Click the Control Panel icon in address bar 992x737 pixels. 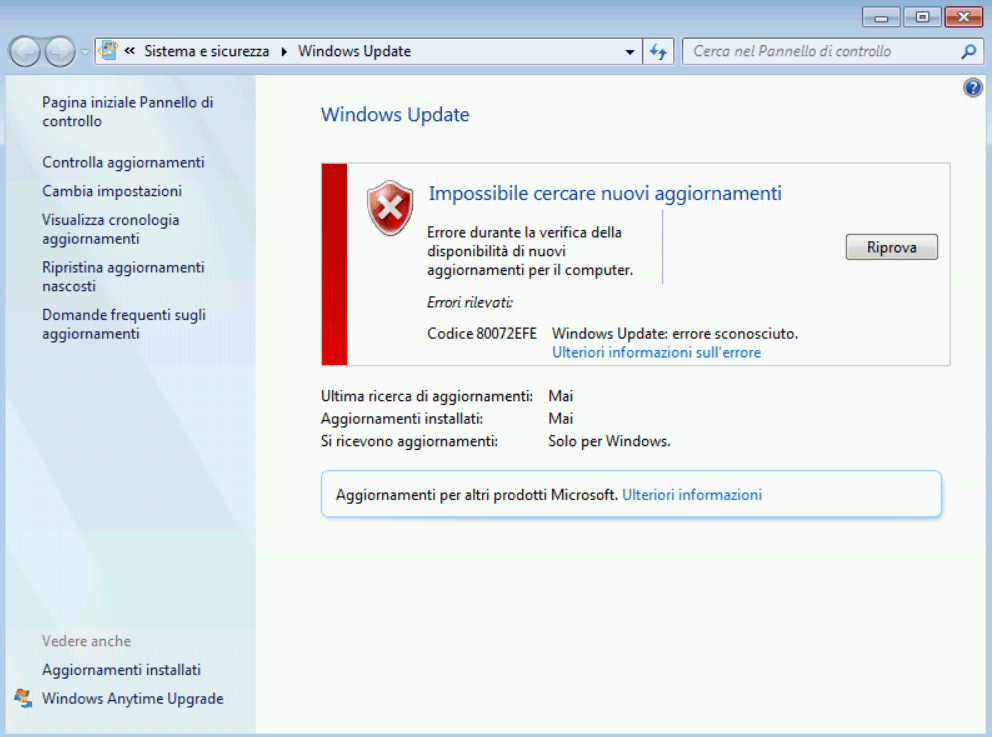click(x=109, y=51)
